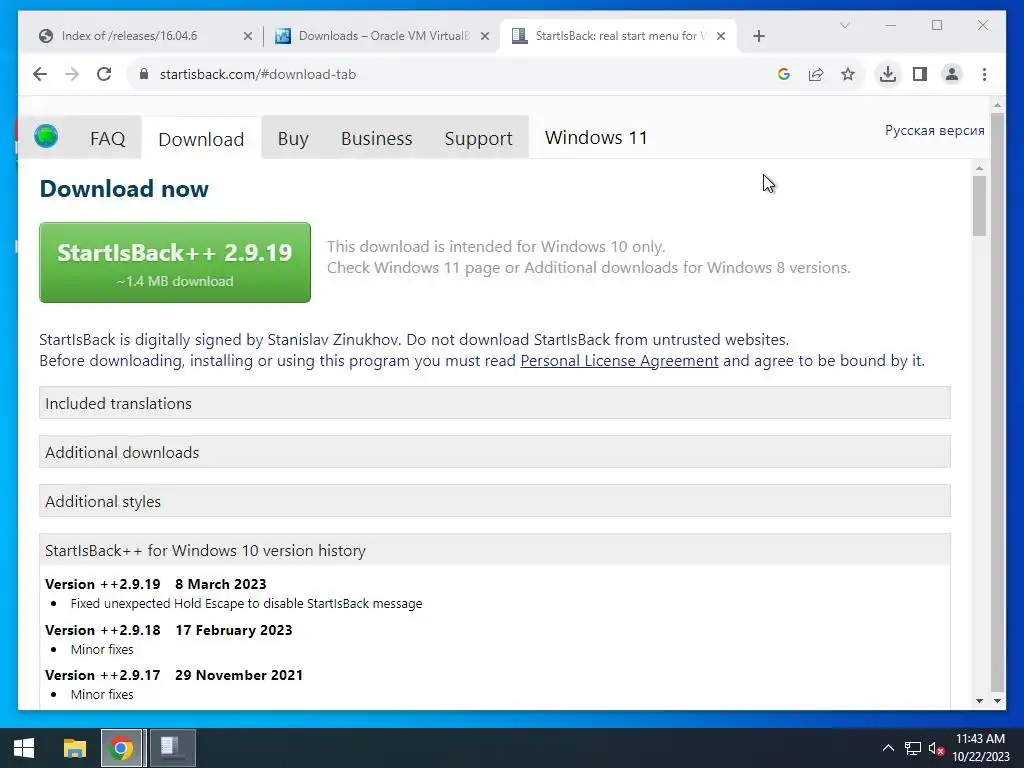Click Version ++2.9.17 heading text
The width and height of the screenshot is (1024, 768).
point(103,675)
